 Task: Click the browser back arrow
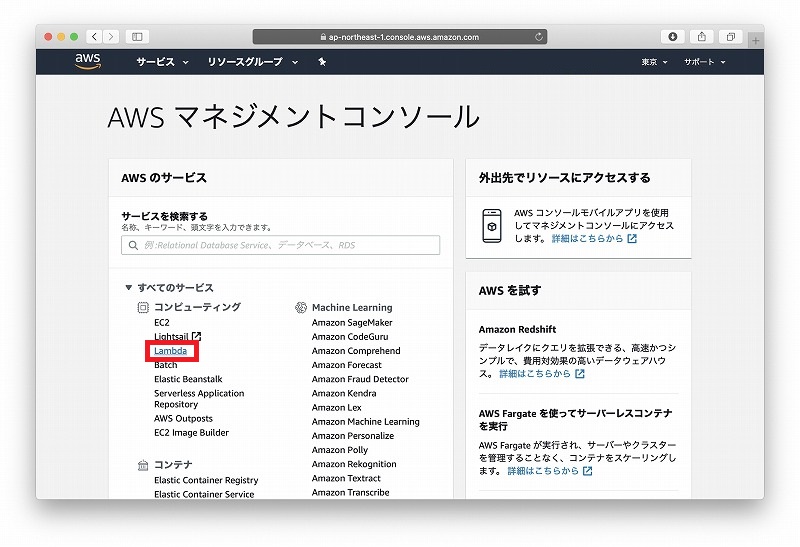click(x=93, y=37)
